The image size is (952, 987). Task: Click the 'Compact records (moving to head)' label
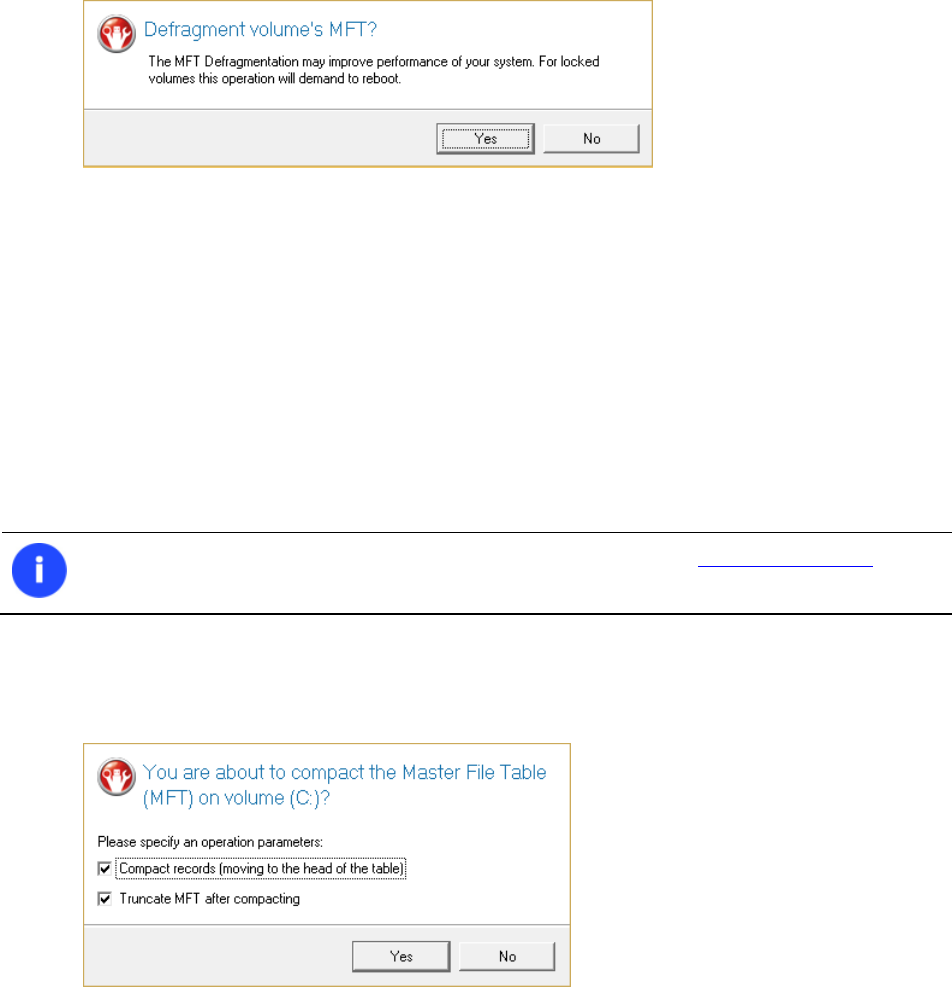[x=261, y=869]
